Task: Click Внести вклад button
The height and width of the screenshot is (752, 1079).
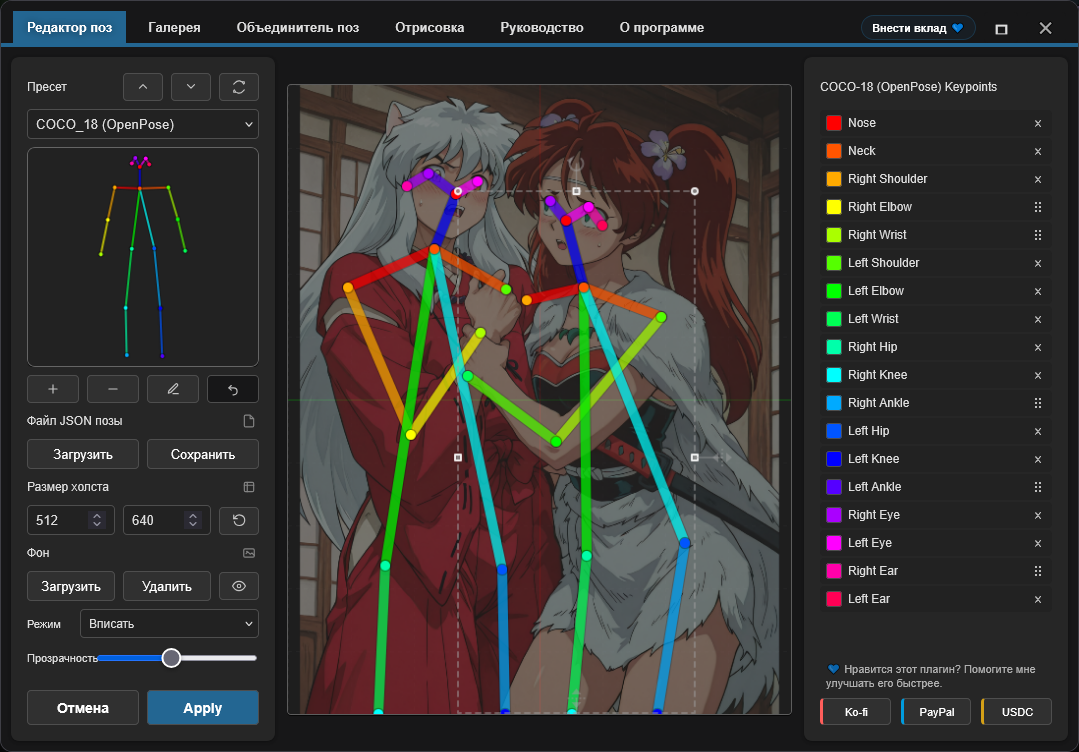Action: coord(918,28)
